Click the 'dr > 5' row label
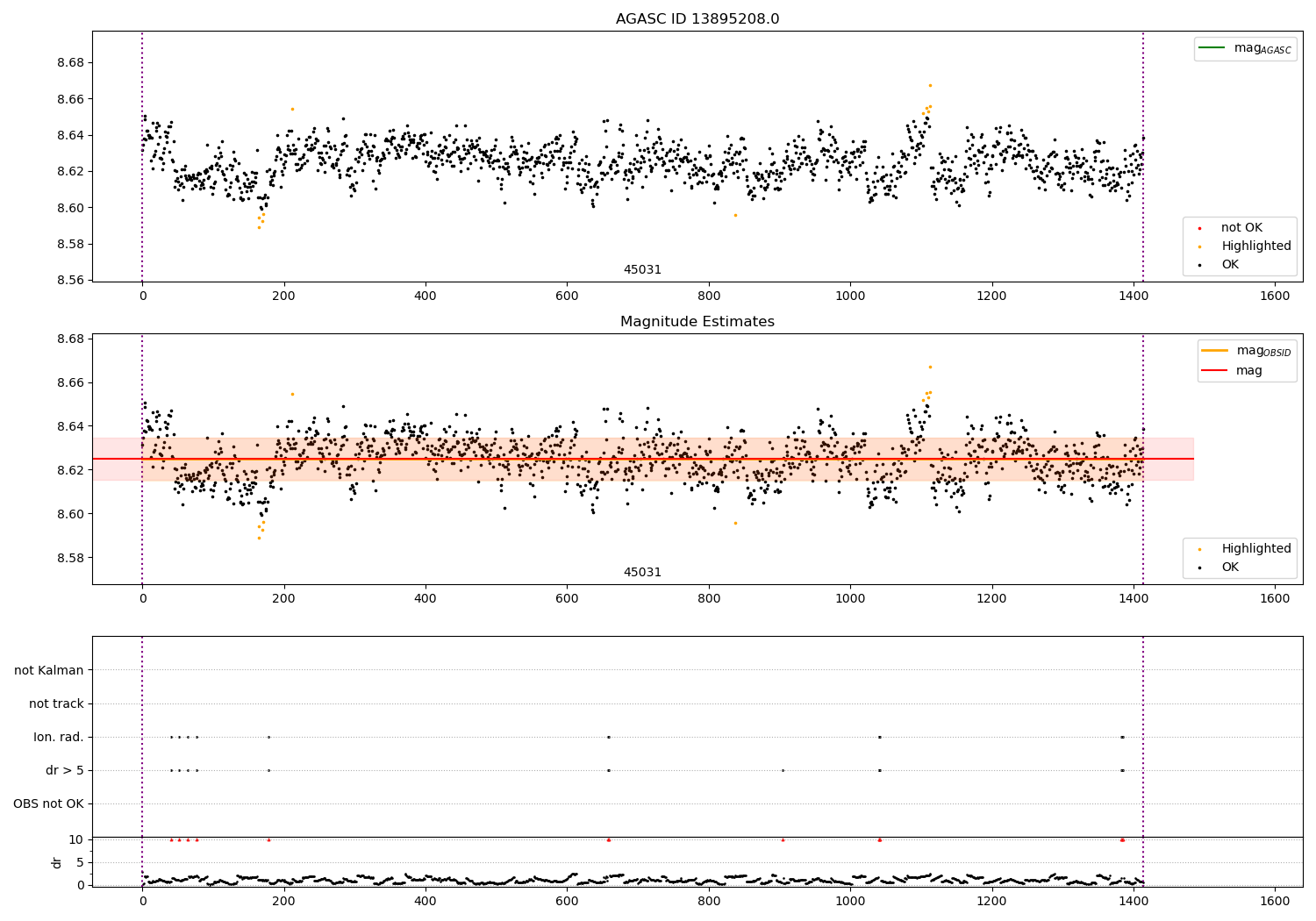 click(x=65, y=771)
